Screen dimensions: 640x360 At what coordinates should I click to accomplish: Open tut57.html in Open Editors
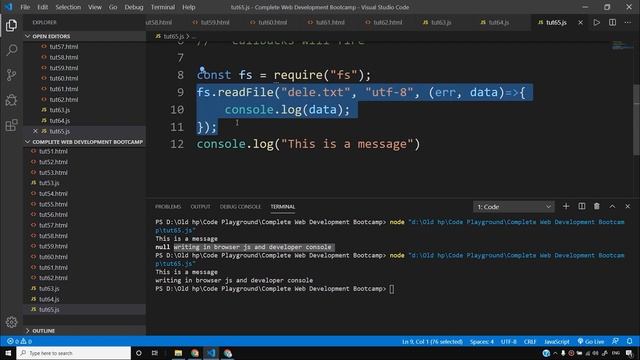point(64,47)
